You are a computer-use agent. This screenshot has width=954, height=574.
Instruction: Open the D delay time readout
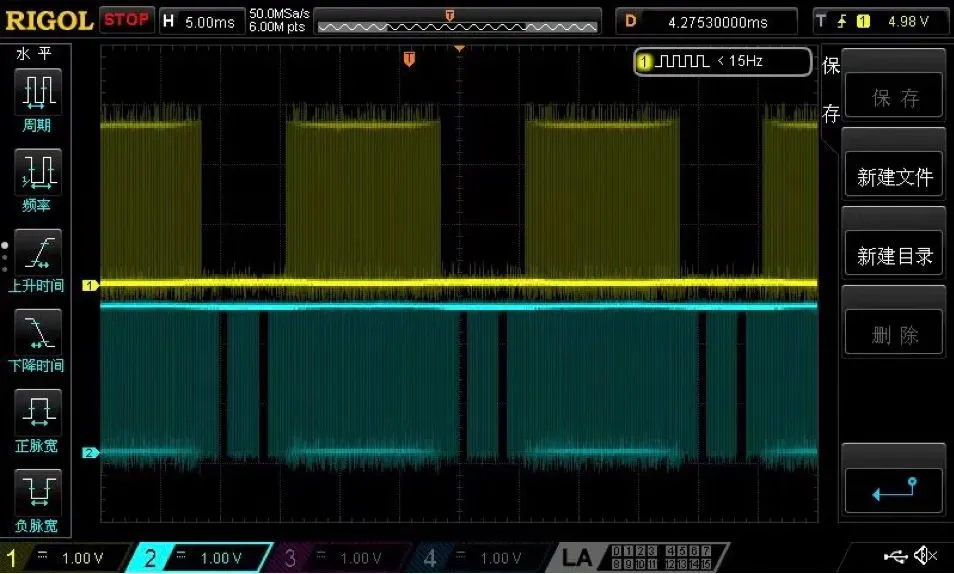706,22
